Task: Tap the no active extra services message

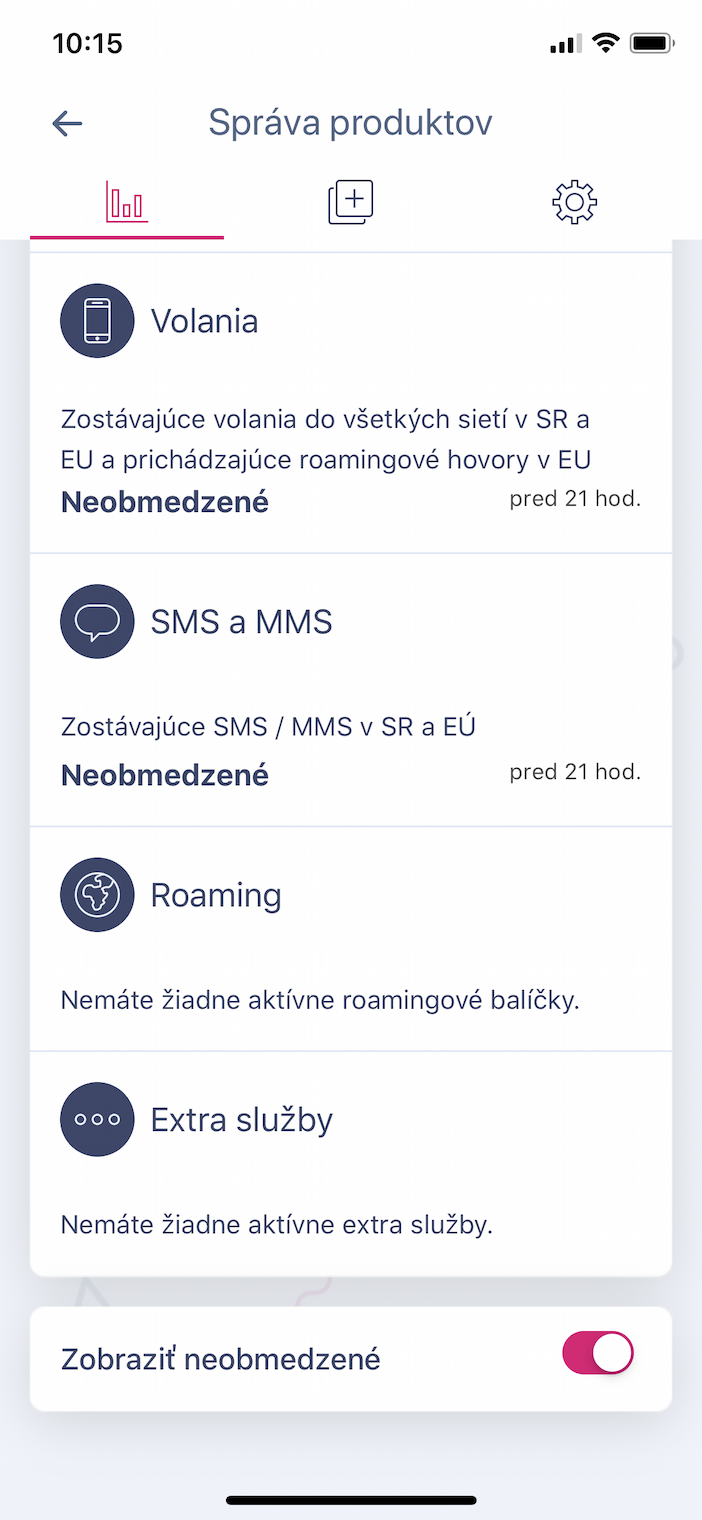Action: [277, 1224]
